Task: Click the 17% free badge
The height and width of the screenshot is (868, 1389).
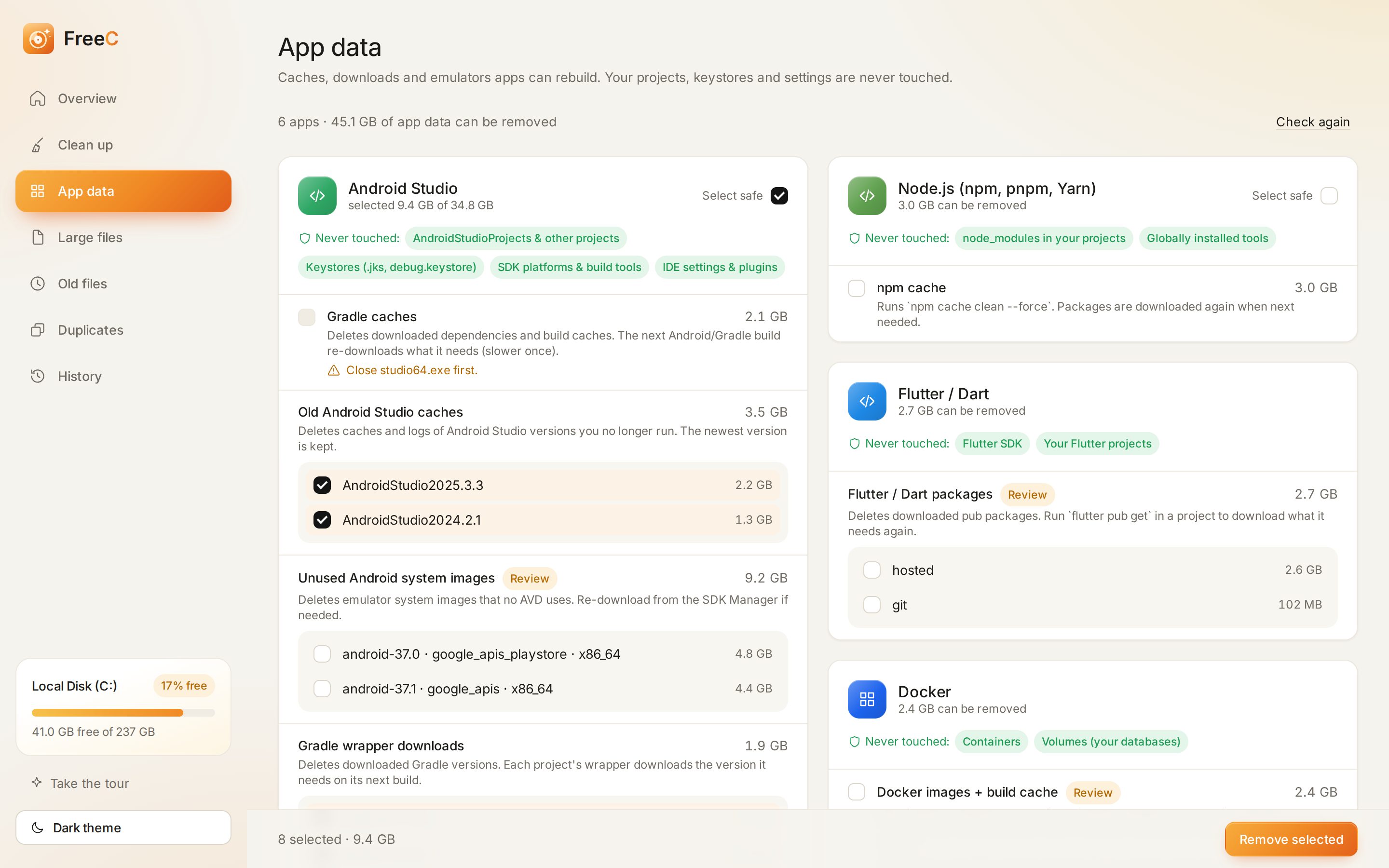Action: click(184, 686)
